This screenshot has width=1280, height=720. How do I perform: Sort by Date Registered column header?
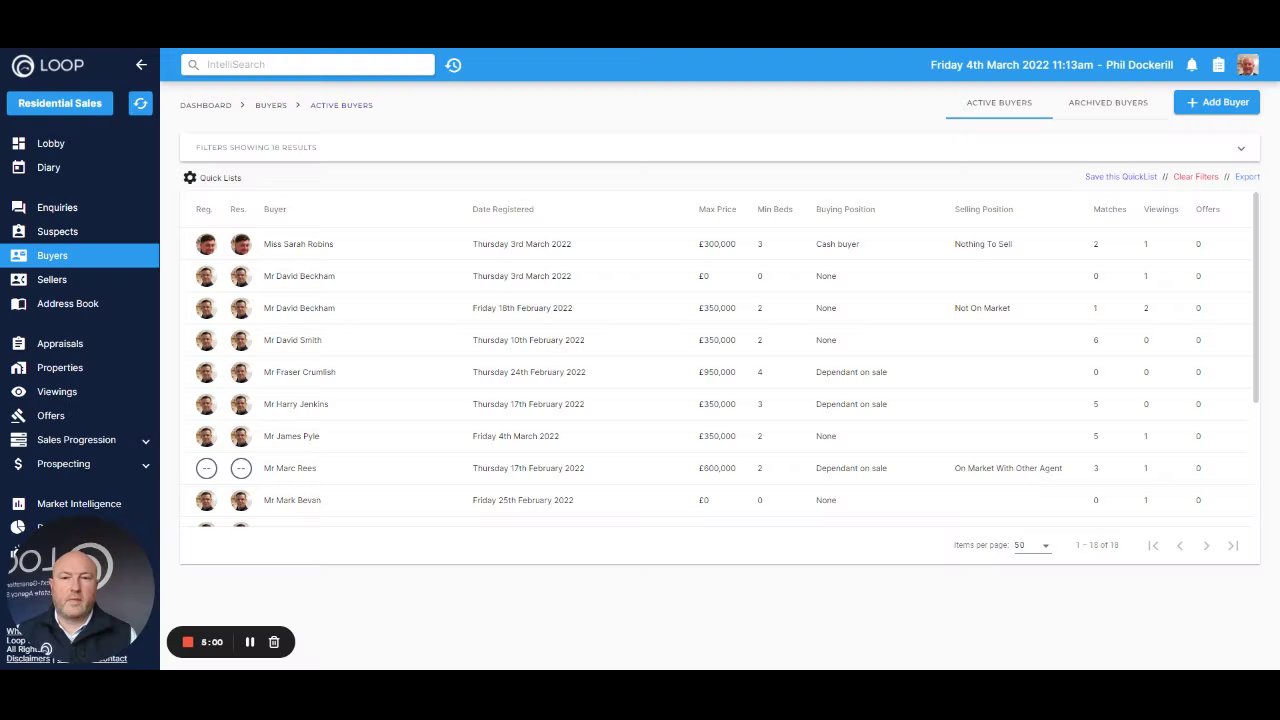[x=503, y=210]
